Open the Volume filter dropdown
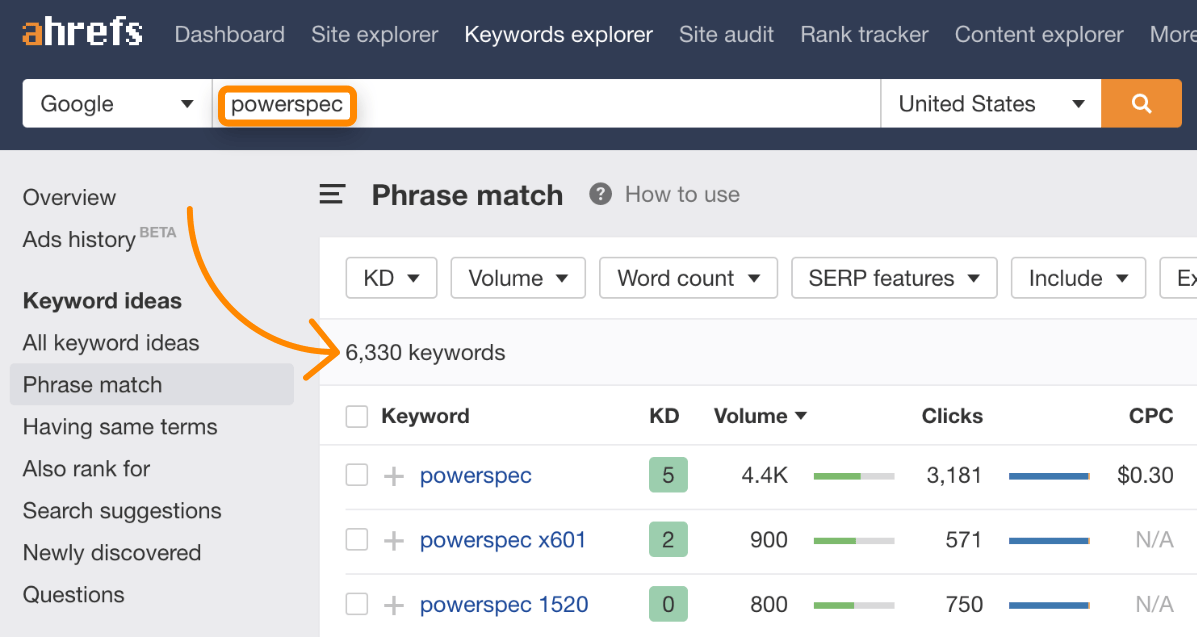This screenshot has width=1197, height=637. click(x=518, y=278)
